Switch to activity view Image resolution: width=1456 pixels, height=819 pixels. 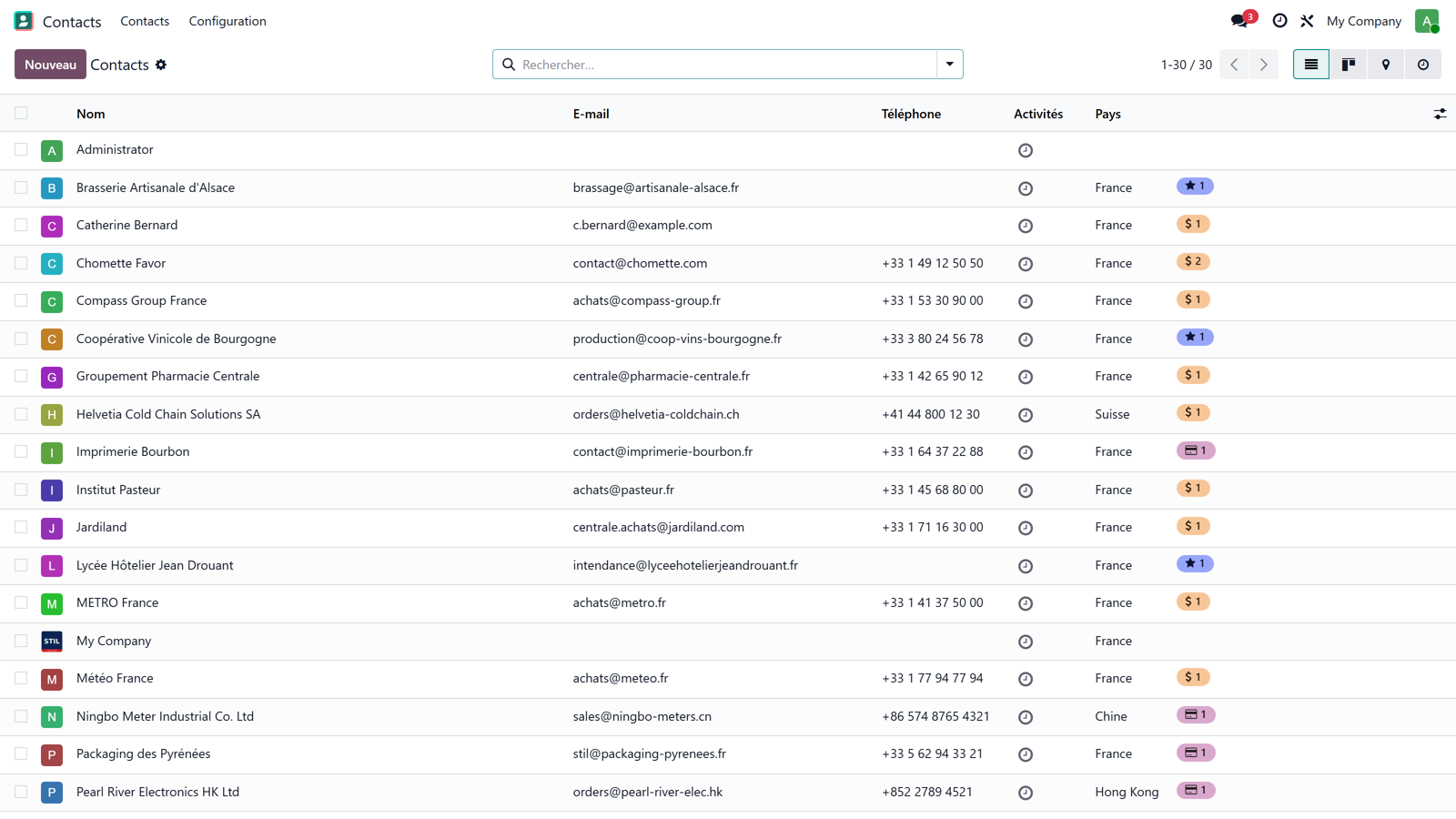point(1423,65)
